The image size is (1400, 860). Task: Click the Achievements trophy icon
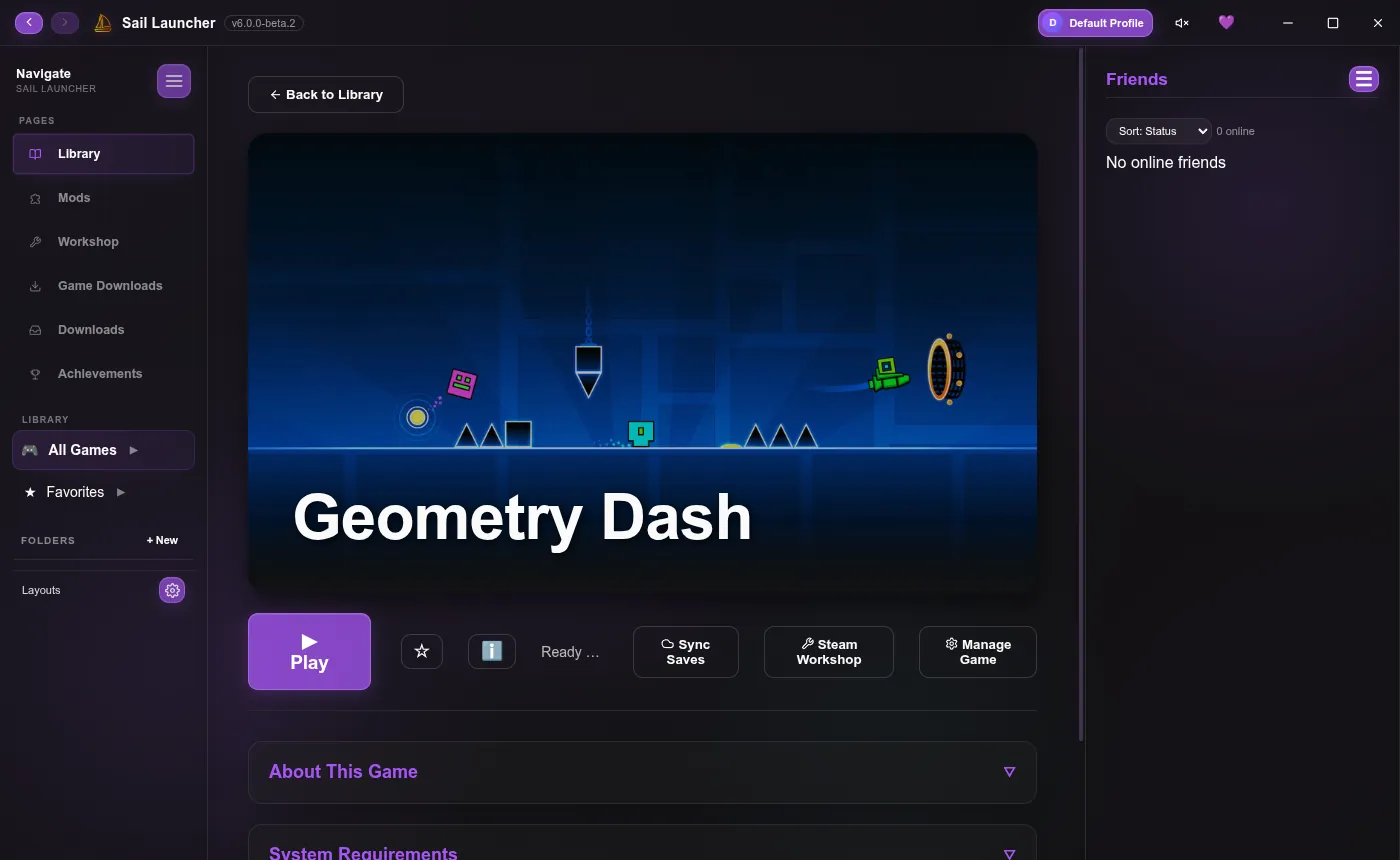[x=35, y=374]
